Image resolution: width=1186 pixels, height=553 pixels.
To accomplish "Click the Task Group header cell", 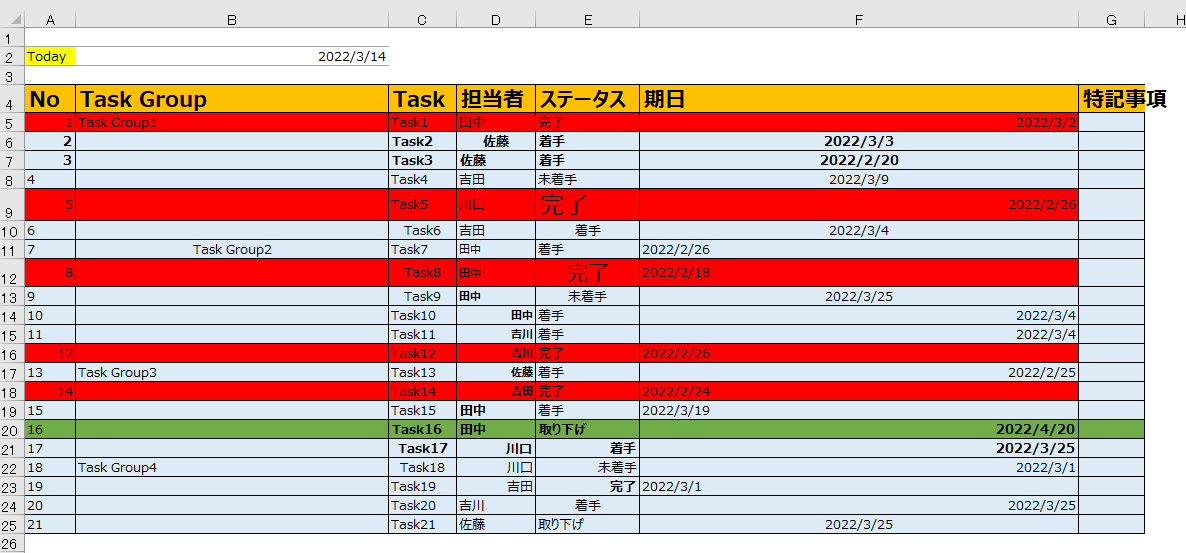I will [x=231, y=99].
